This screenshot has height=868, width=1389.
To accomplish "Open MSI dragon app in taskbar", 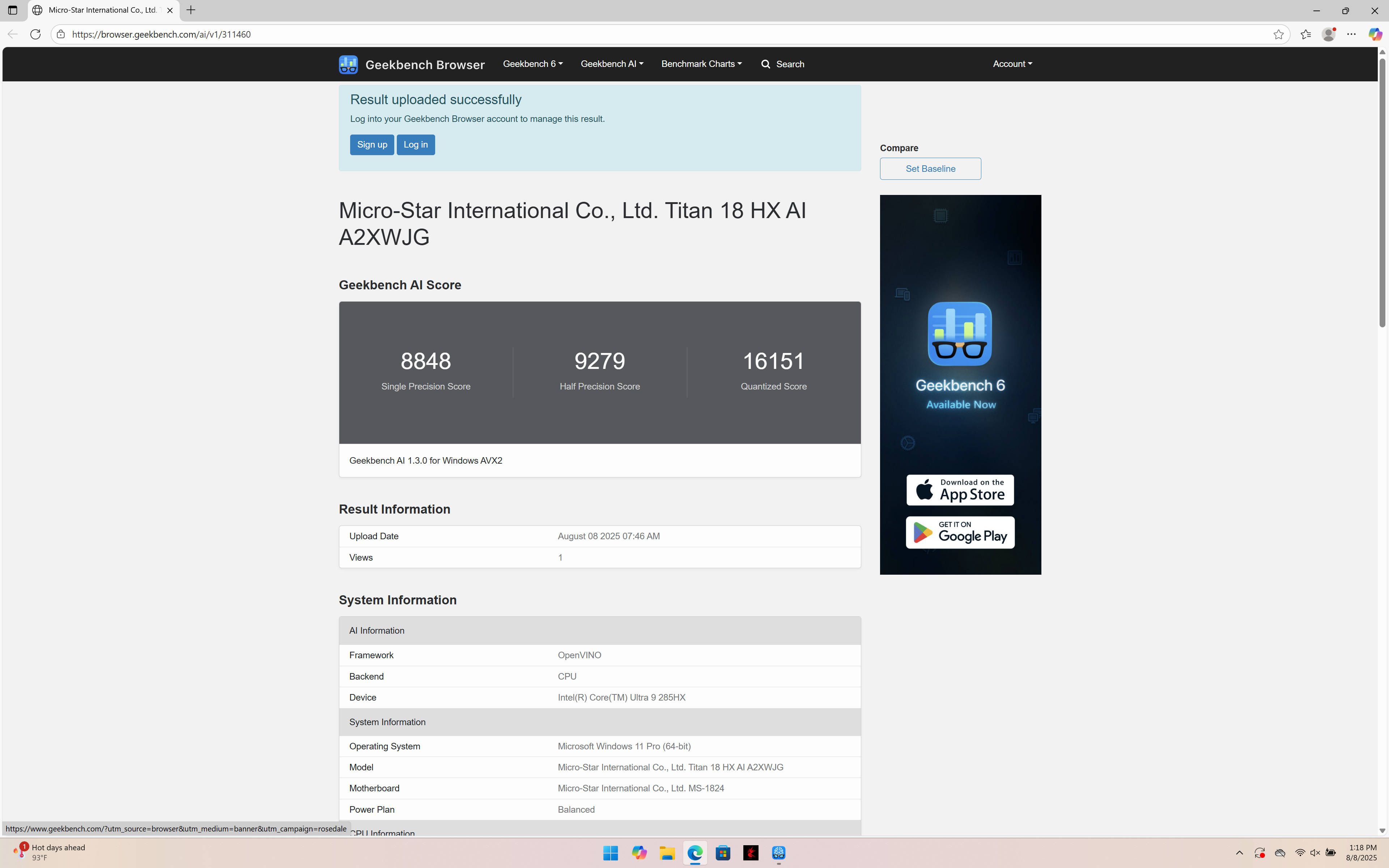I will coord(751,853).
